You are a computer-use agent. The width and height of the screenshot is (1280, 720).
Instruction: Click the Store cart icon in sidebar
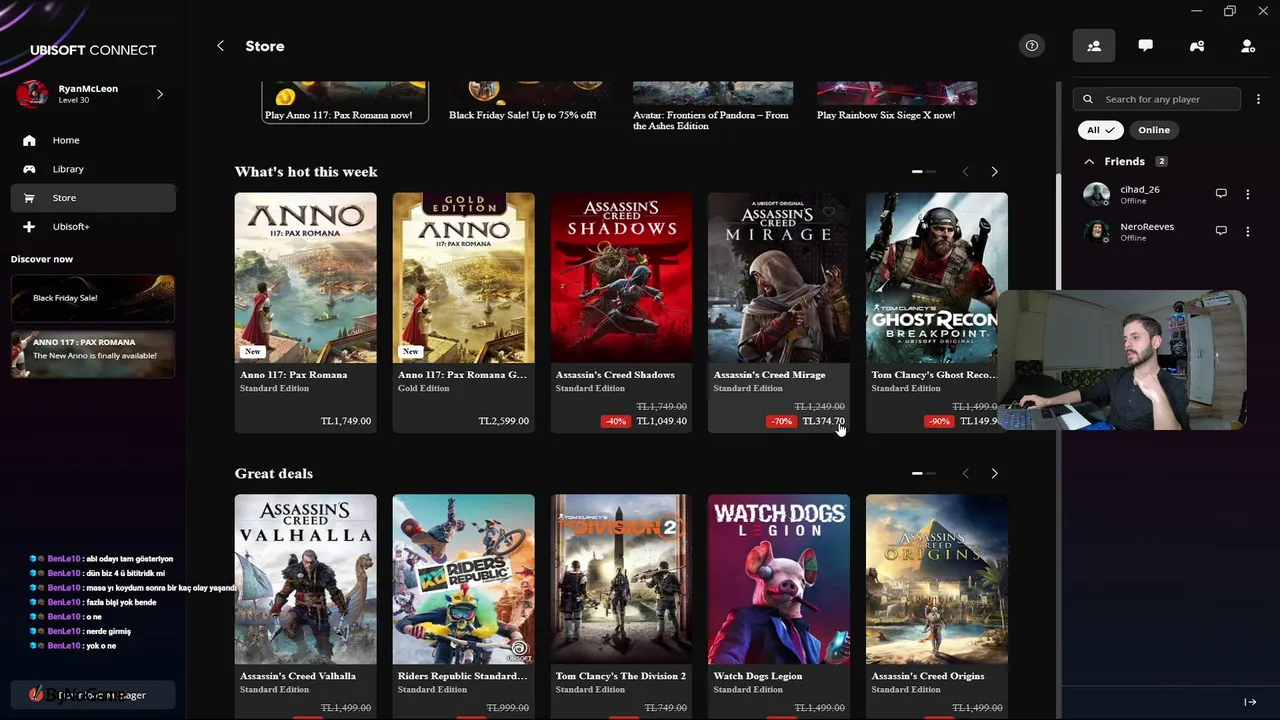pyautogui.click(x=29, y=198)
